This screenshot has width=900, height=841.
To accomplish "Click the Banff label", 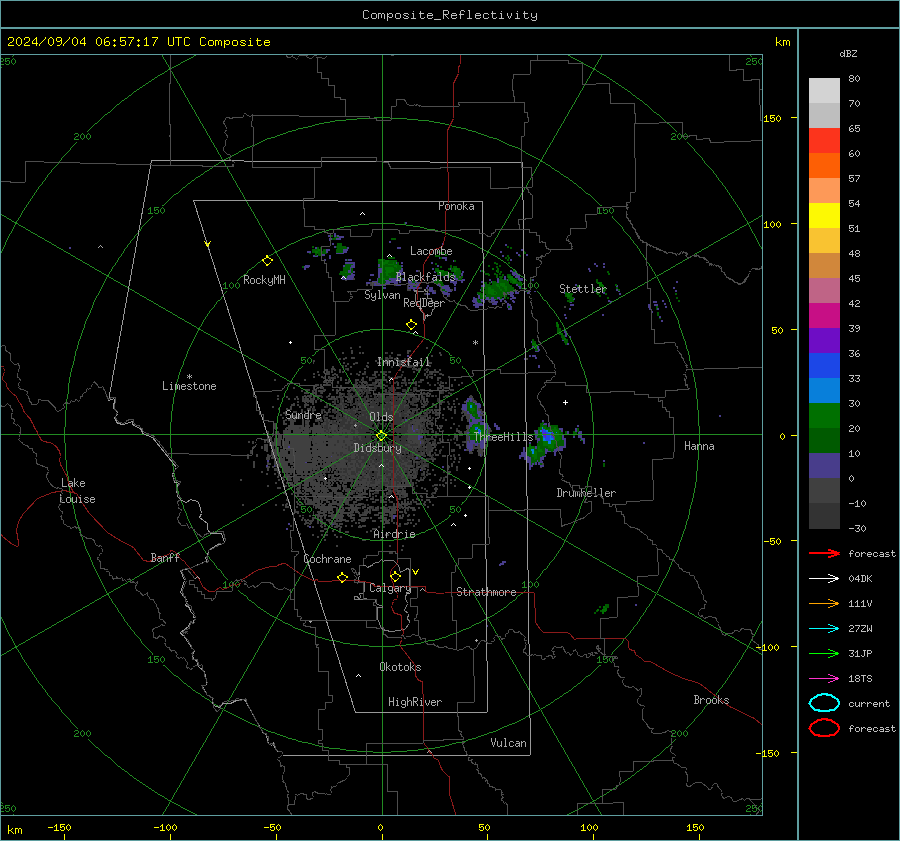I will pyautogui.click(x=165, y=558).
